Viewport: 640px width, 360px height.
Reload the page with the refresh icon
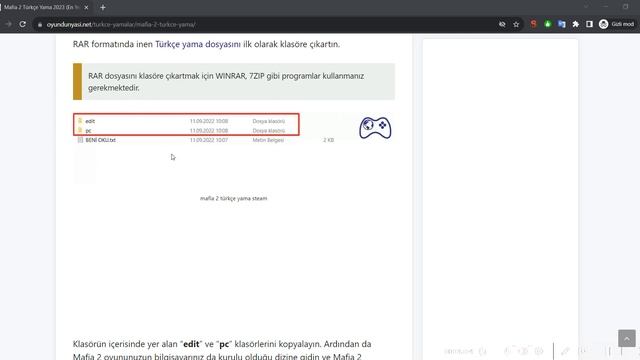[x=23, y=24]
